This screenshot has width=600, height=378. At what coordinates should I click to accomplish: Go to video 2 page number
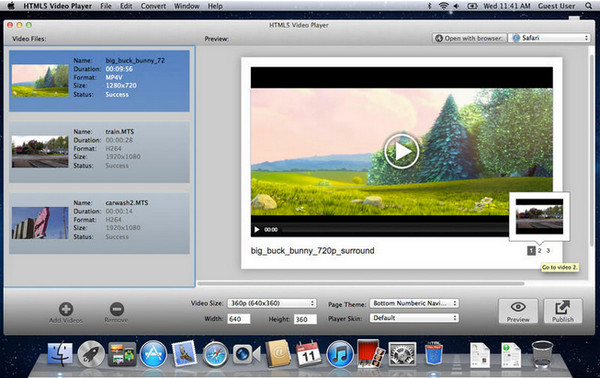pyautogui.click(x=540, y=251)
